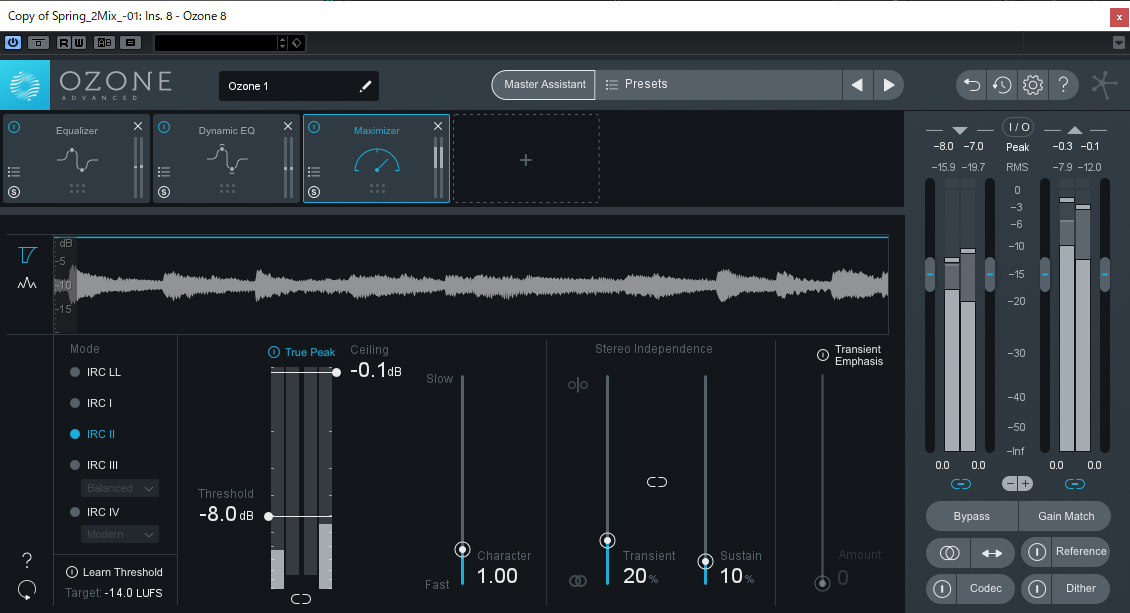The width and height of the screenshot is (1130, 613).
Task: Click the host Read automation R button
Action: coord(63,42)
